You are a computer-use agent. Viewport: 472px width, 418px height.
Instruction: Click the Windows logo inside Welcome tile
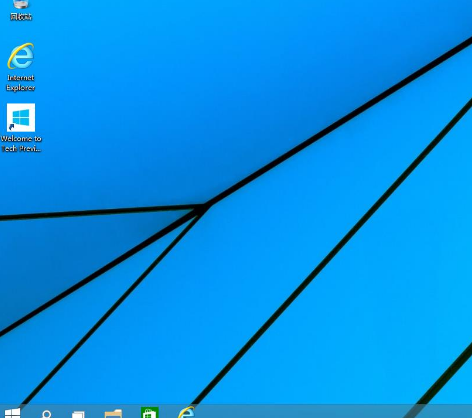coord(21,117)
